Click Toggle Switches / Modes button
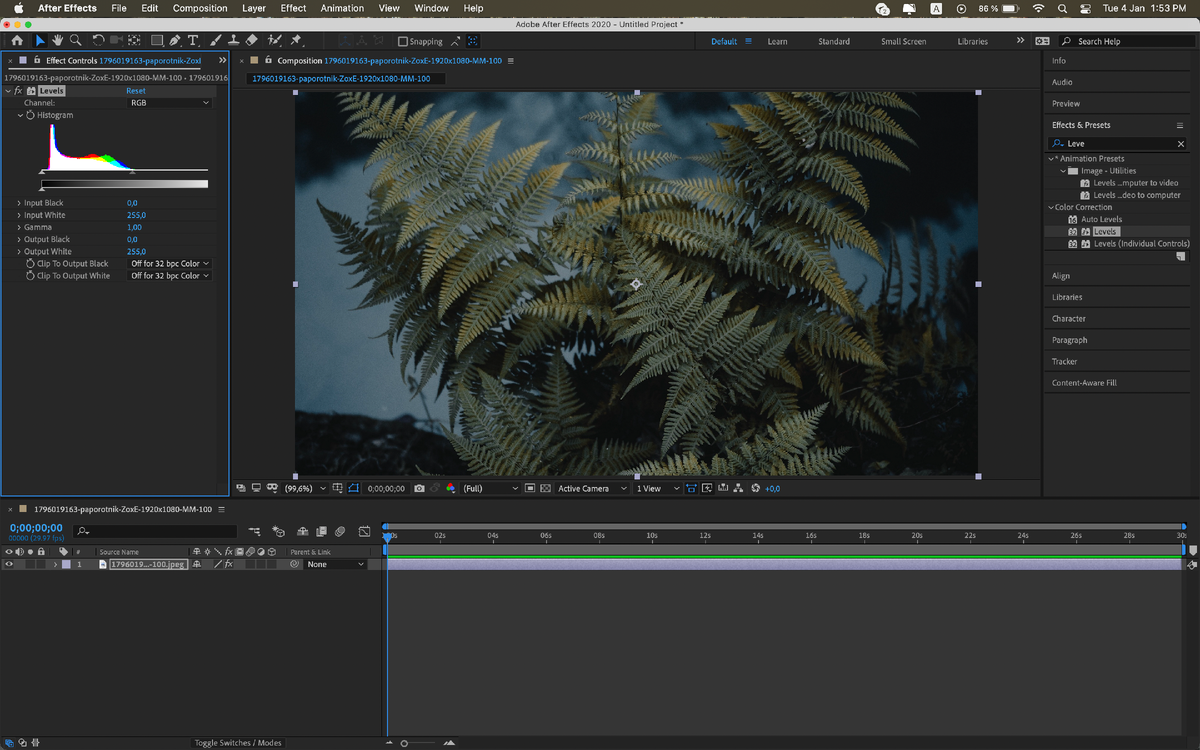Viewport: 1200px width, 750px height. [238, 743]
